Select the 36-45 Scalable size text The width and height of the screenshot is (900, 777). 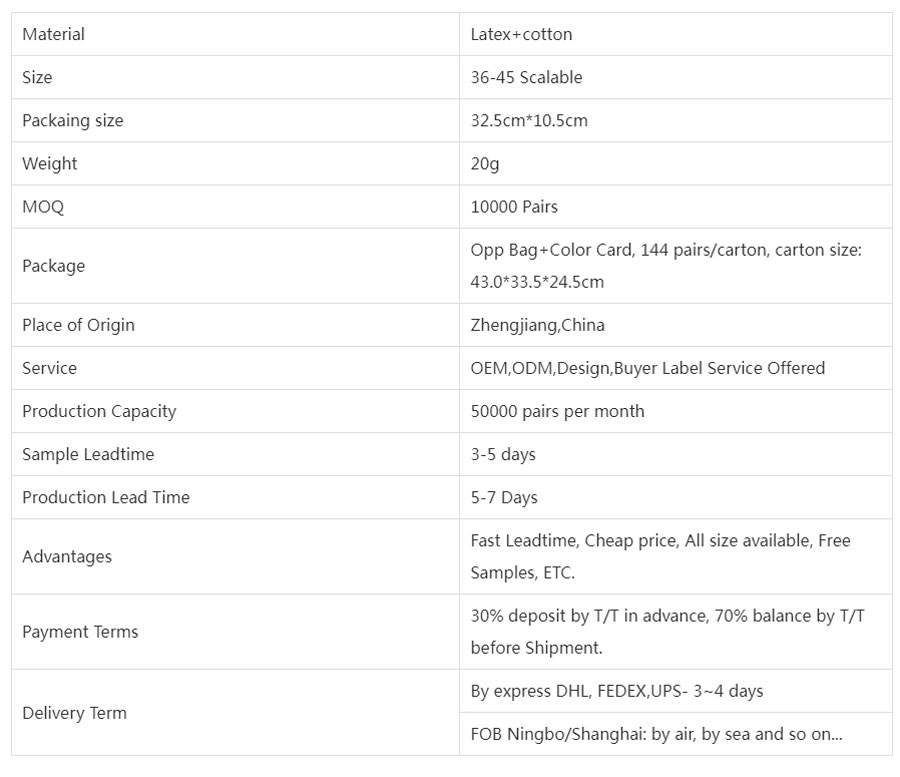click(526, 78)
